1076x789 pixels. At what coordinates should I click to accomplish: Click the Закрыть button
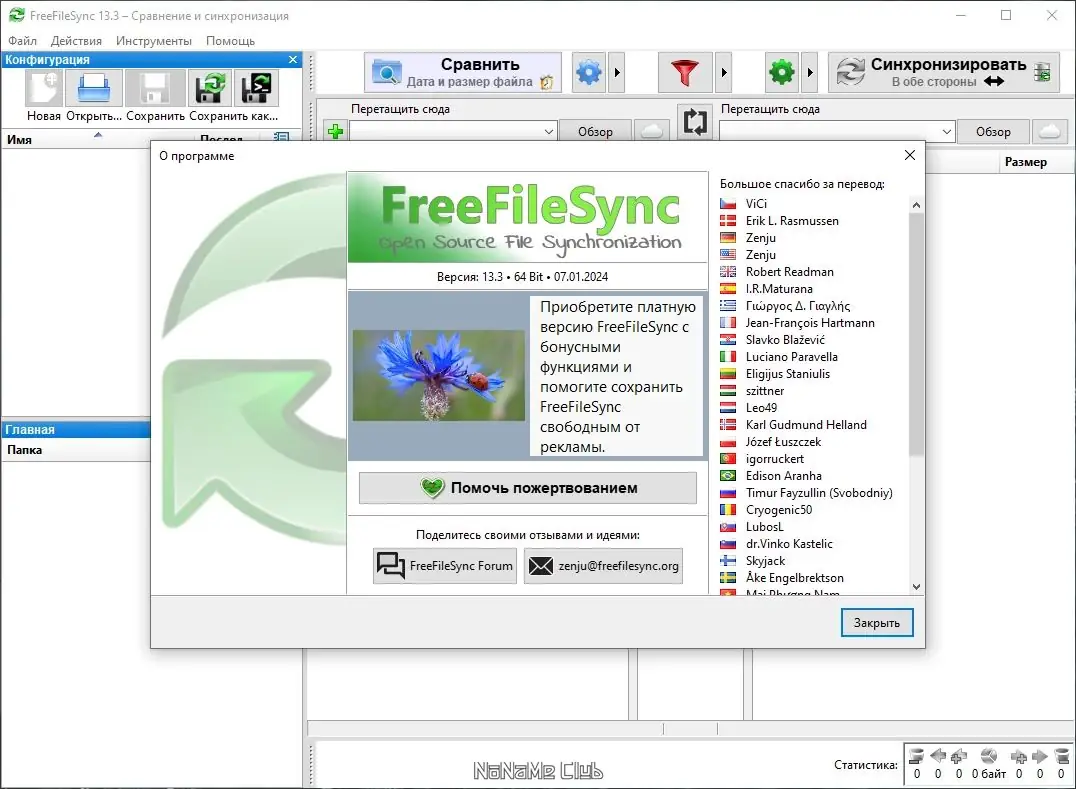(877, 623)
